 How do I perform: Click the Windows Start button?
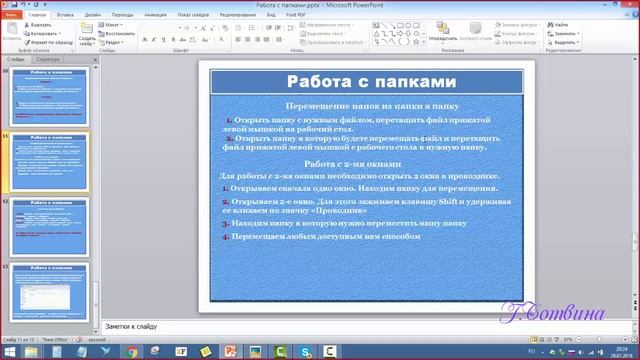pyautogui.click(x=9, y=352)
